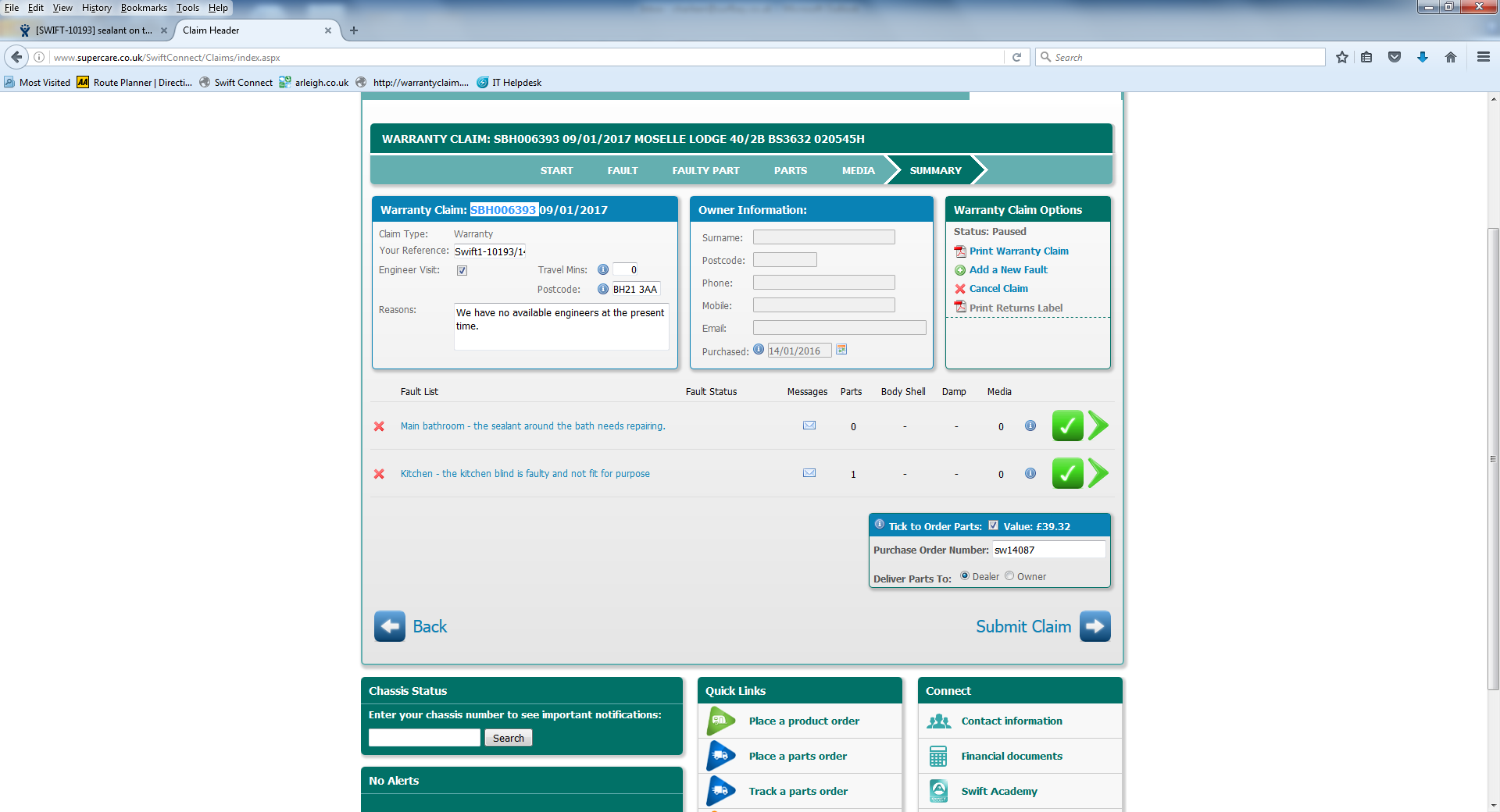Click the Add a New Fault link

tap(1009, 269)
